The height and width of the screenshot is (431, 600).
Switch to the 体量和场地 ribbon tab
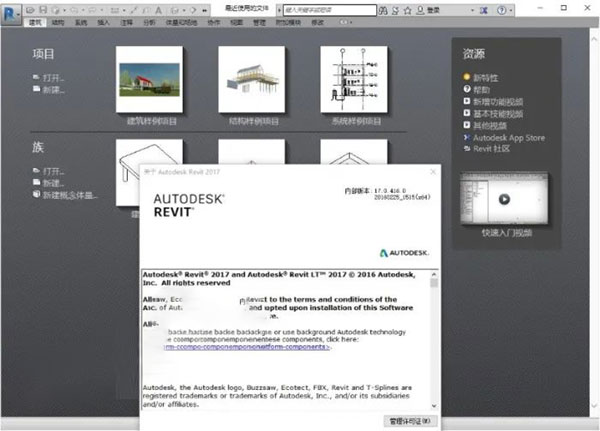coord(181,23)
